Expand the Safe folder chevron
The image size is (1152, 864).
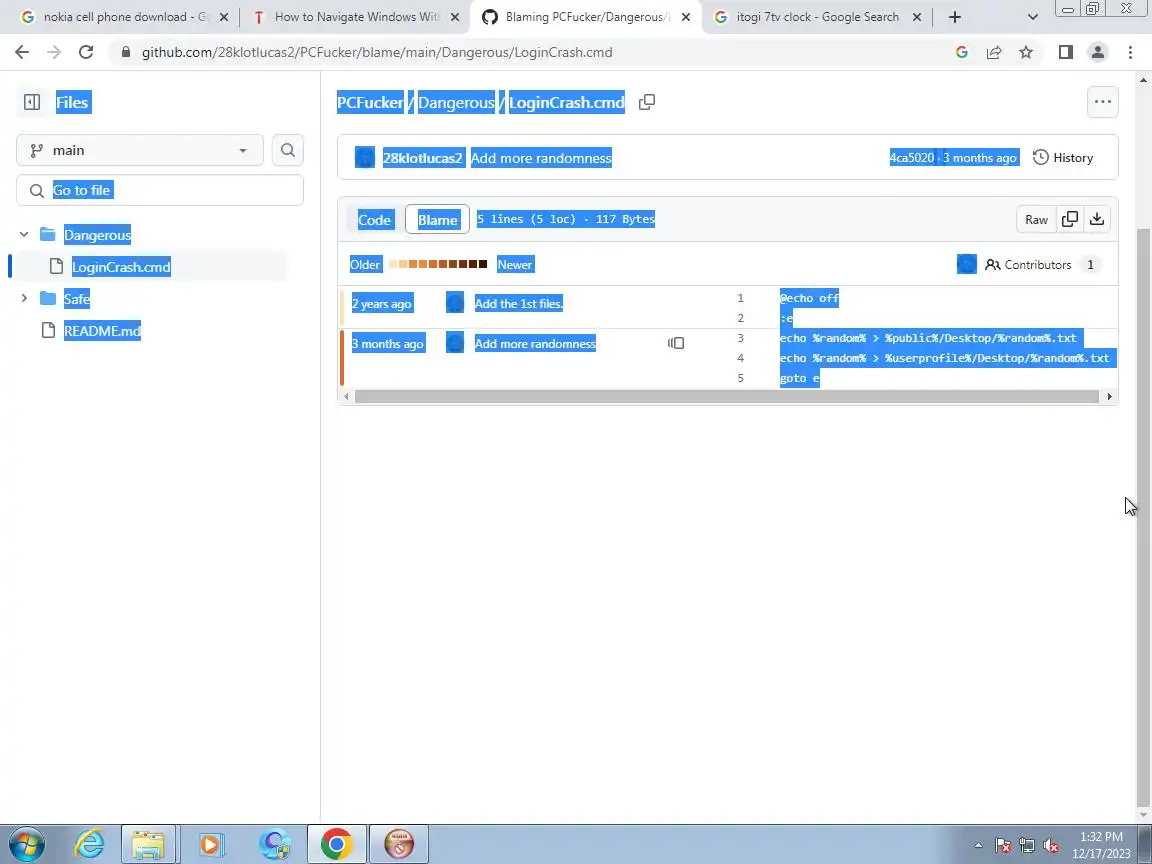coord(24,298)
